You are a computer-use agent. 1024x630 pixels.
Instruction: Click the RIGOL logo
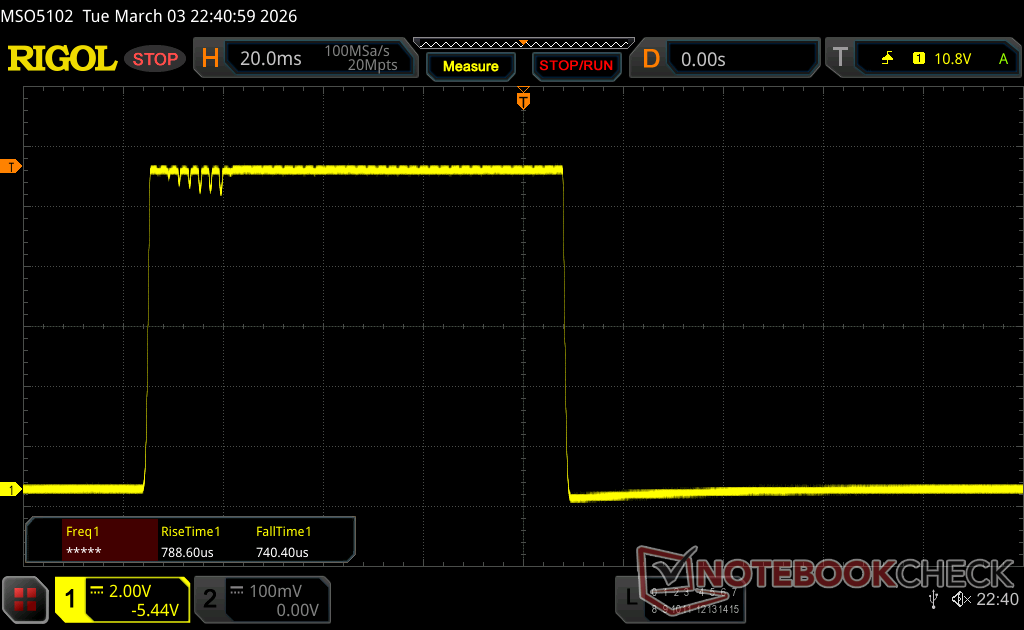coord(62,59)
